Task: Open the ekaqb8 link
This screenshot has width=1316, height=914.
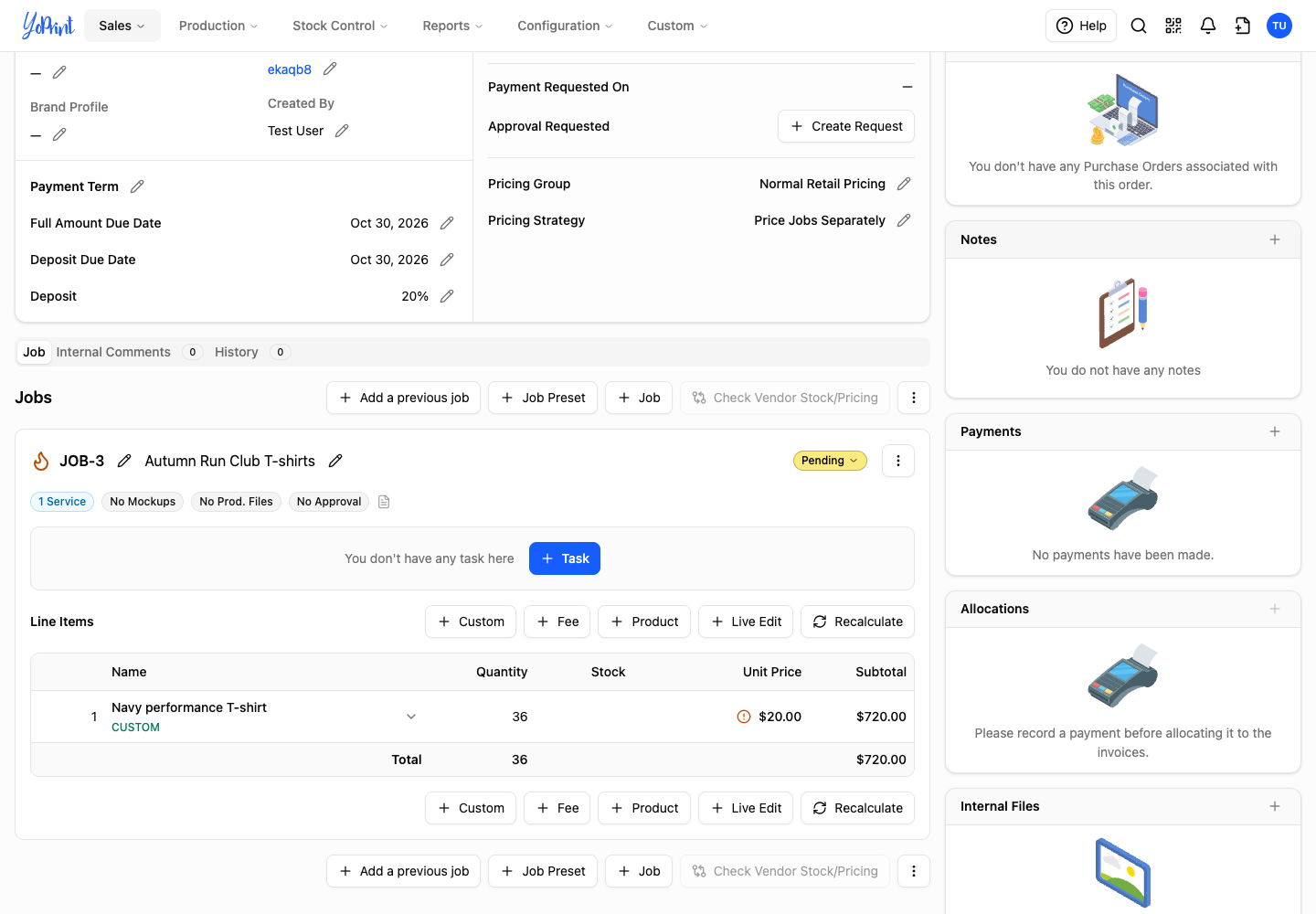Action: 290,69
